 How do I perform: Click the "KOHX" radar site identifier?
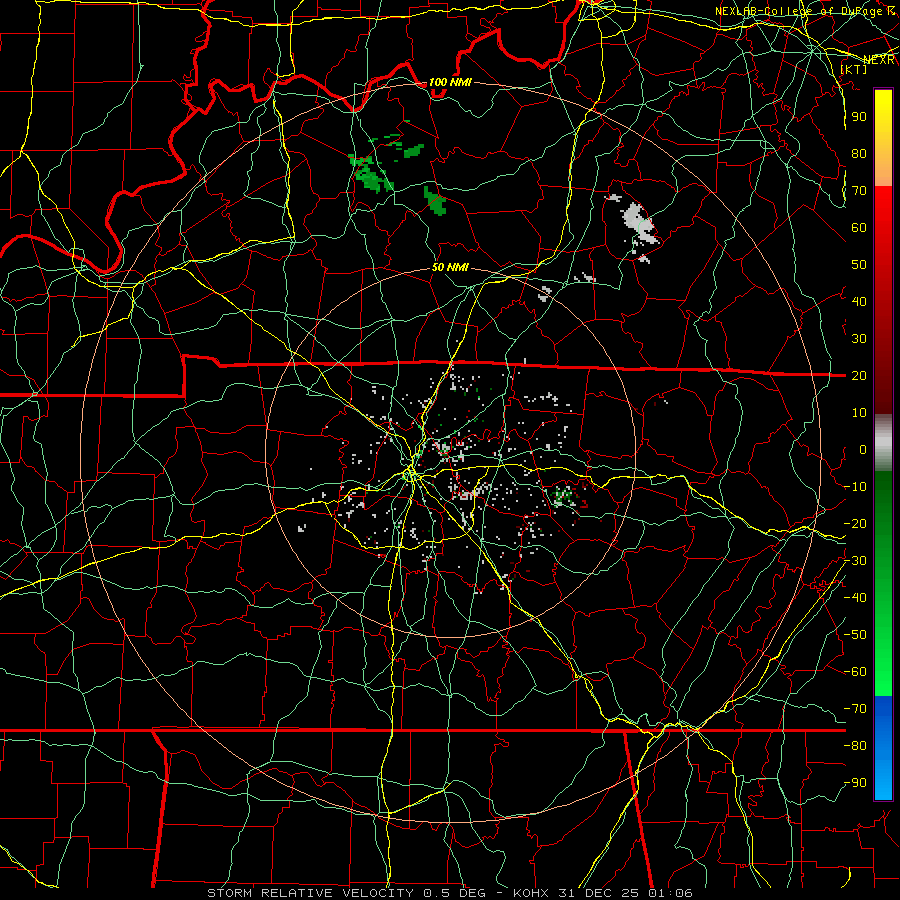(x=531, y=893)
